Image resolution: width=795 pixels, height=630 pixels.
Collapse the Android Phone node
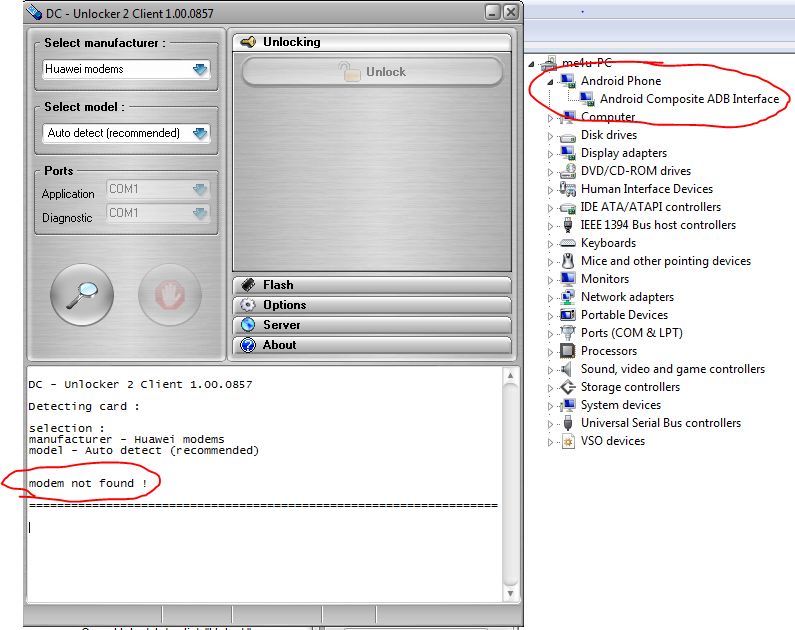click(x=551, y=82)
